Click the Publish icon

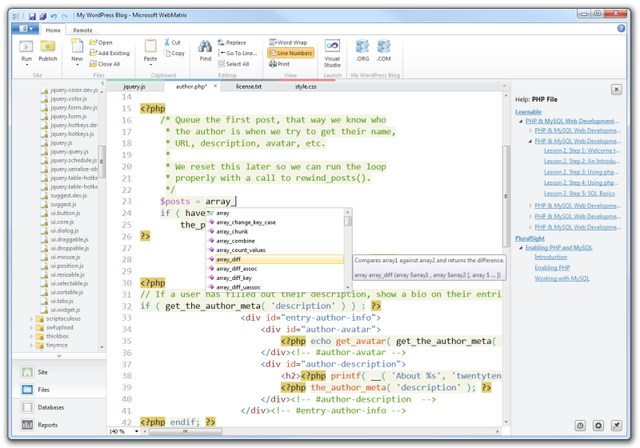click(x=48, y=51)
